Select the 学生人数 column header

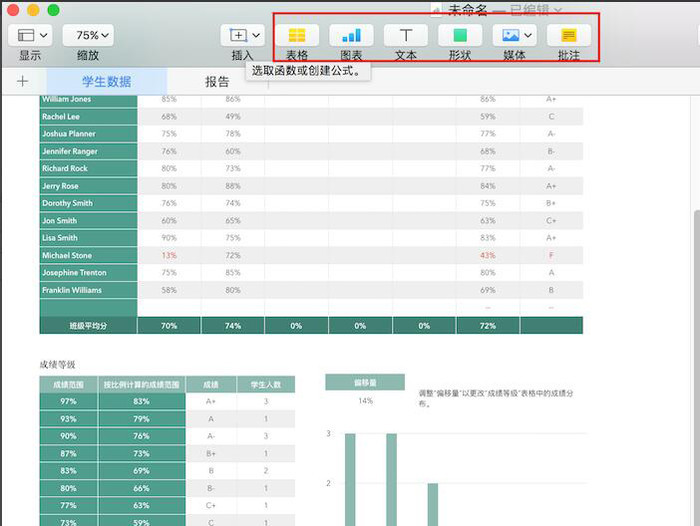click(x=266, y=384)
